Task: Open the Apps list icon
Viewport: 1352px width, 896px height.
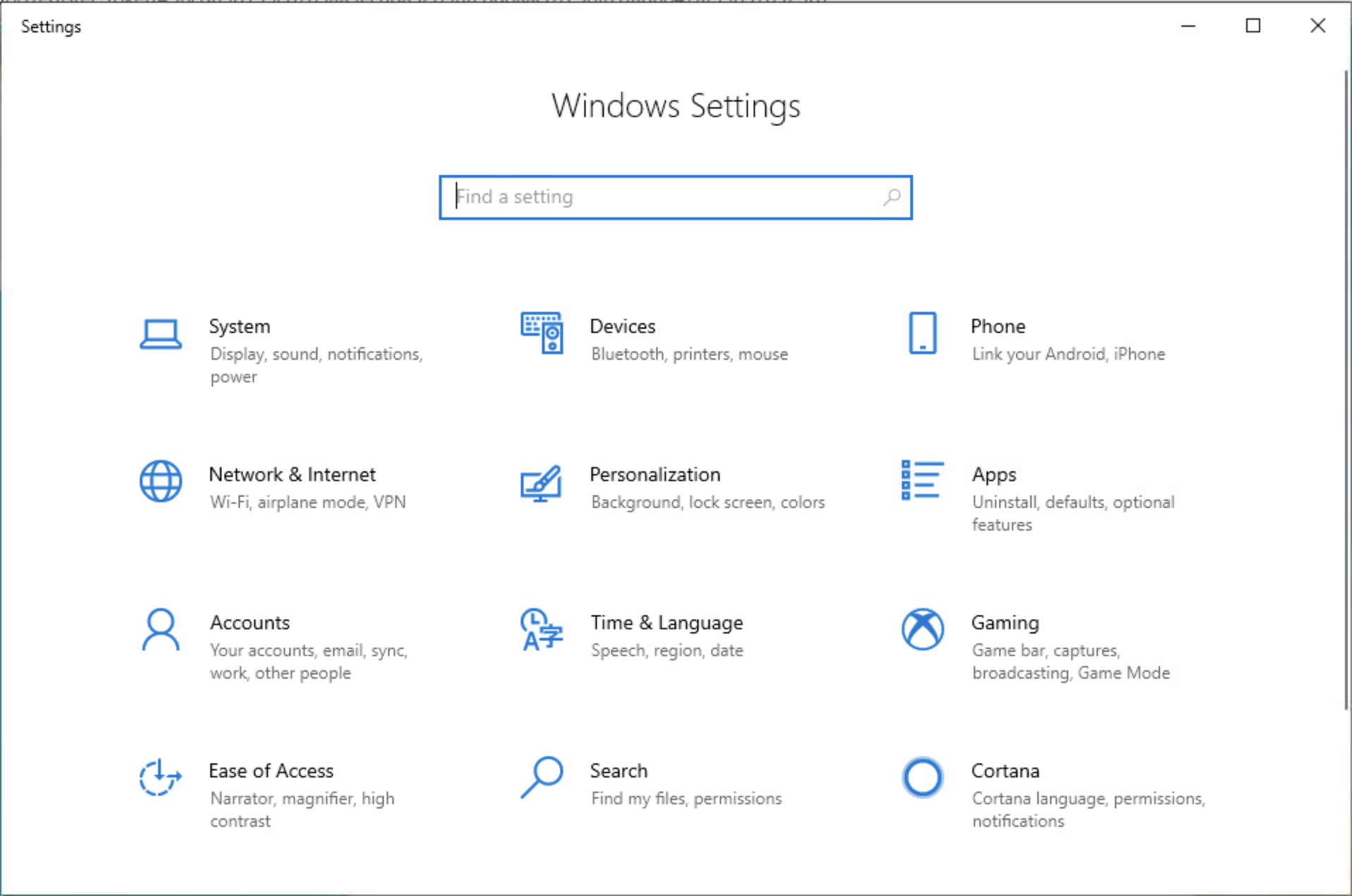Action: coord(922,480)
